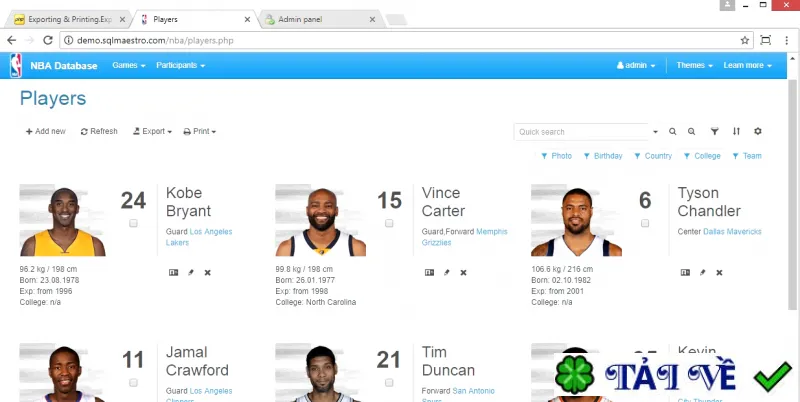Image resolution: width=800 pixels, height=402 pixels.
Task: Edit Tyson Chandler with pencil icon
Action: click(x=703, y=272)
